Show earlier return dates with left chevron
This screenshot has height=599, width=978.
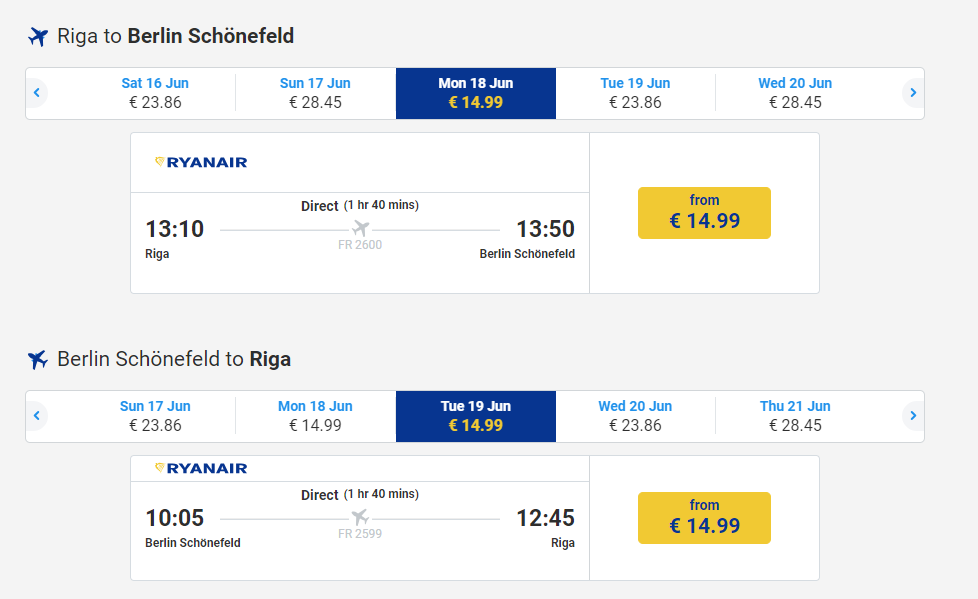click(37, 416)
